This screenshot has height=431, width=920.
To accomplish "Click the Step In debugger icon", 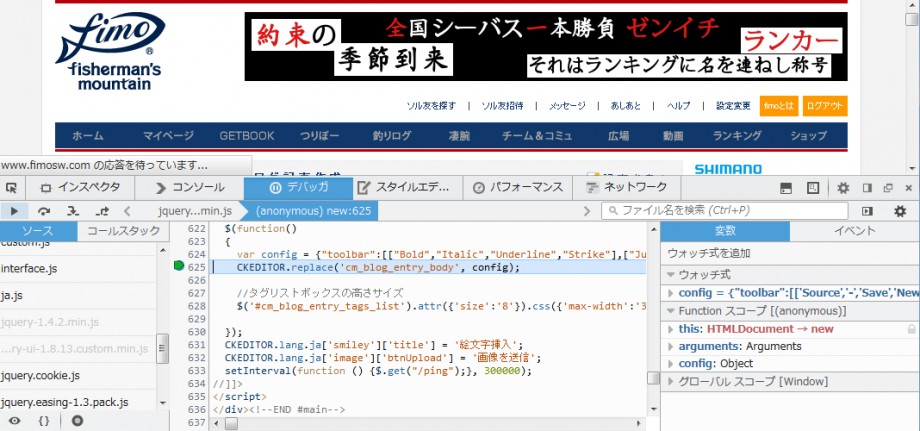I will 73,211.
